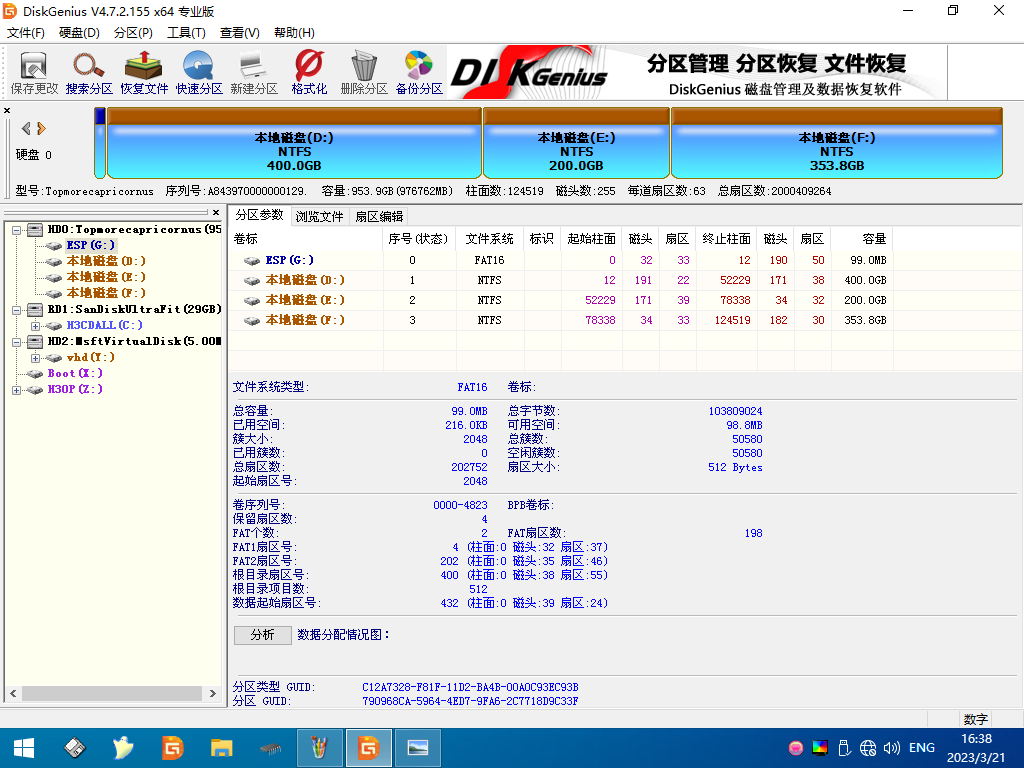This screenshot has width=1024, height=768.
Task: Go to previous disk with left arrow
Action: pos(26,129)
